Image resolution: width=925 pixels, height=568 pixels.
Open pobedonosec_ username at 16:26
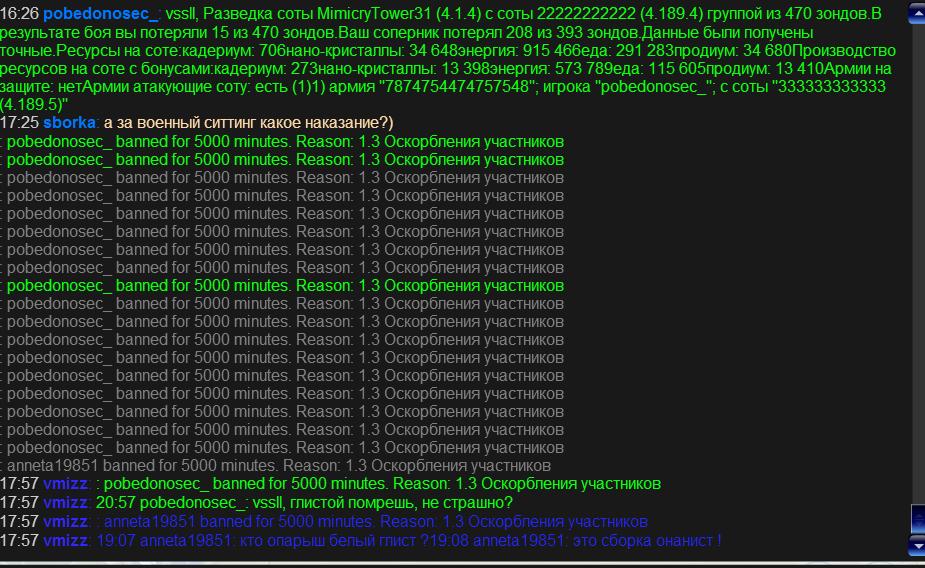101,14
